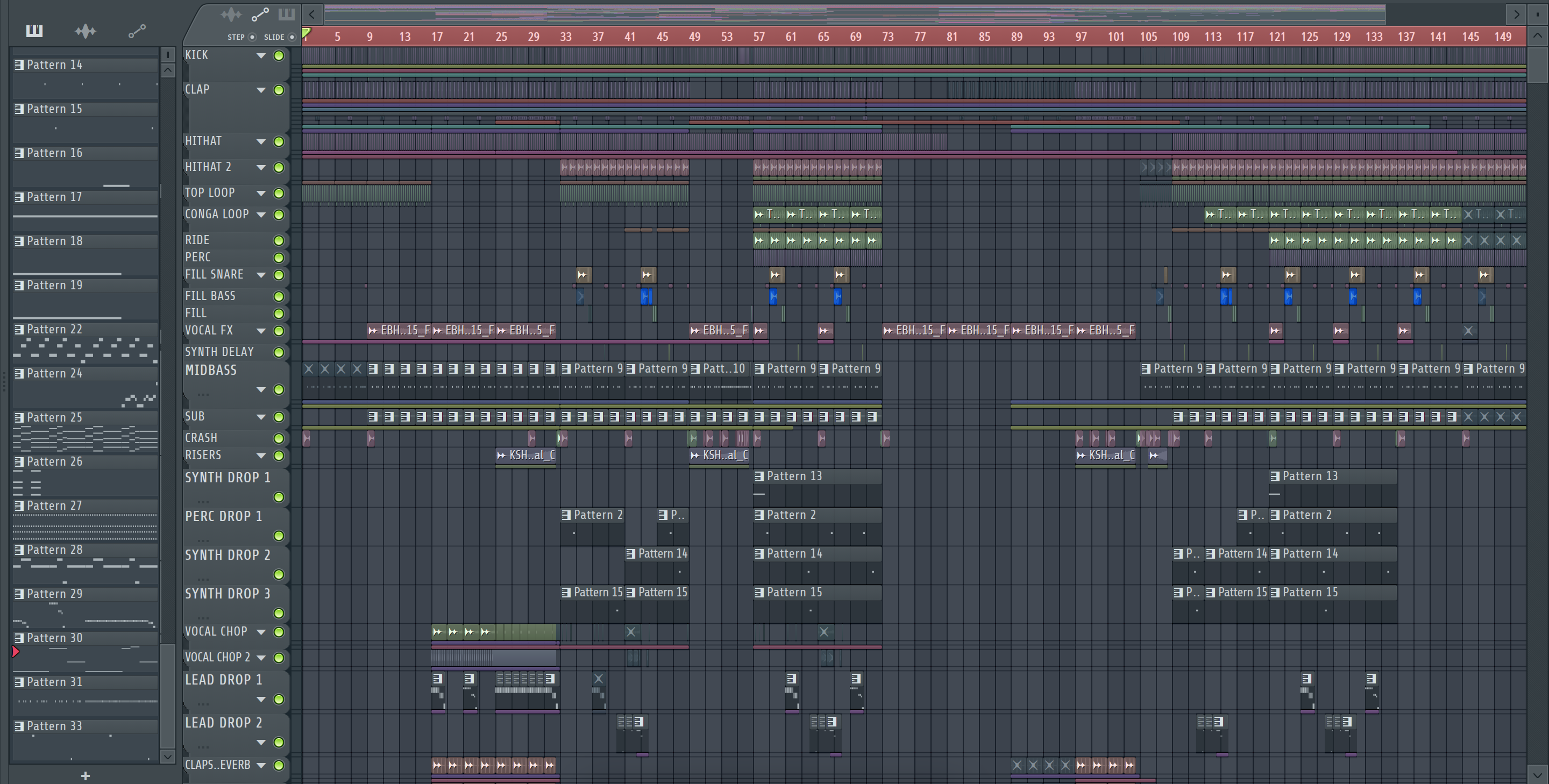The height and width of the screenshot is (784, 1549).
Task: Mute the KICK track
Action: pos(279,55)
